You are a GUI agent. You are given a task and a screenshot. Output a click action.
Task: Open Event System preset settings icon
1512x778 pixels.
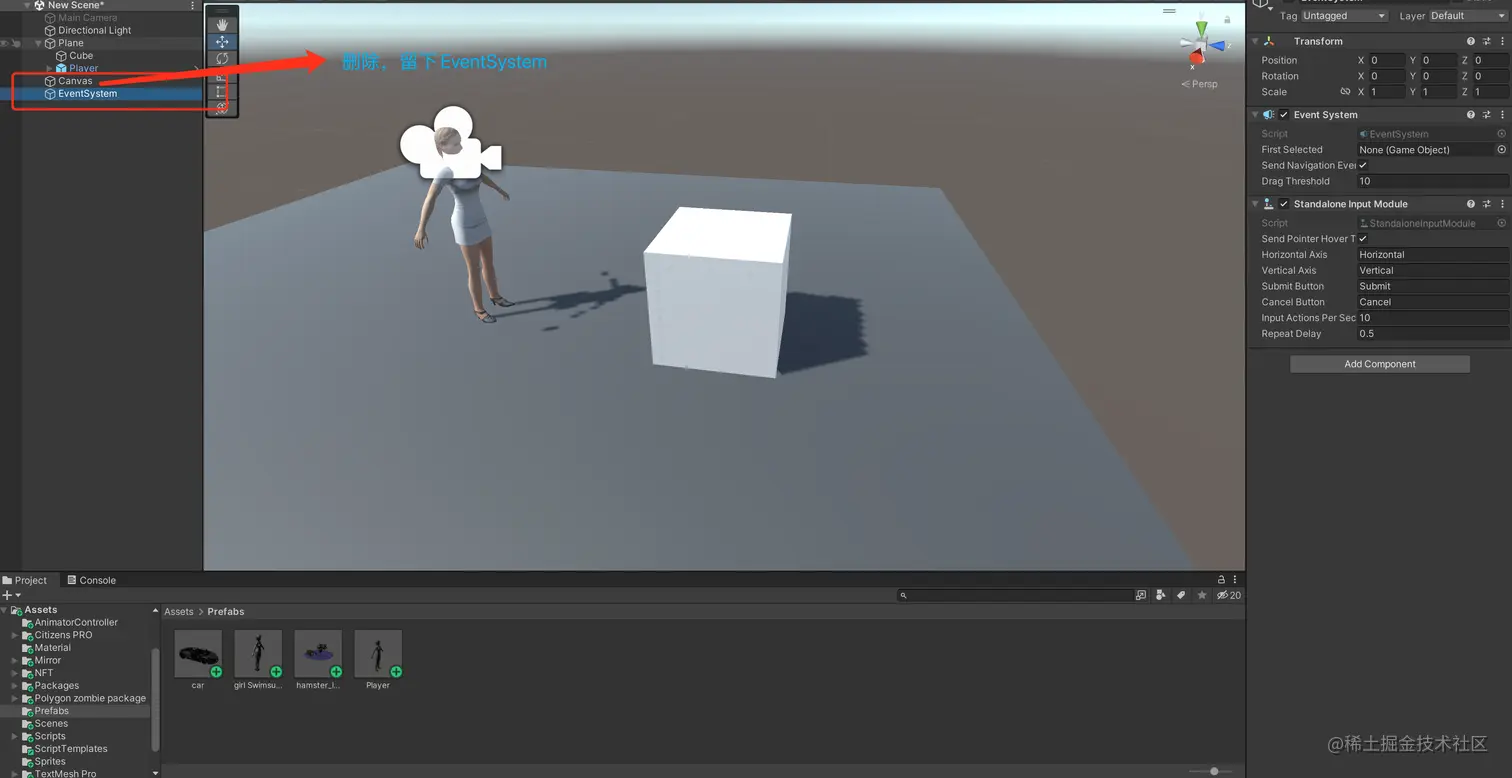1487,115
